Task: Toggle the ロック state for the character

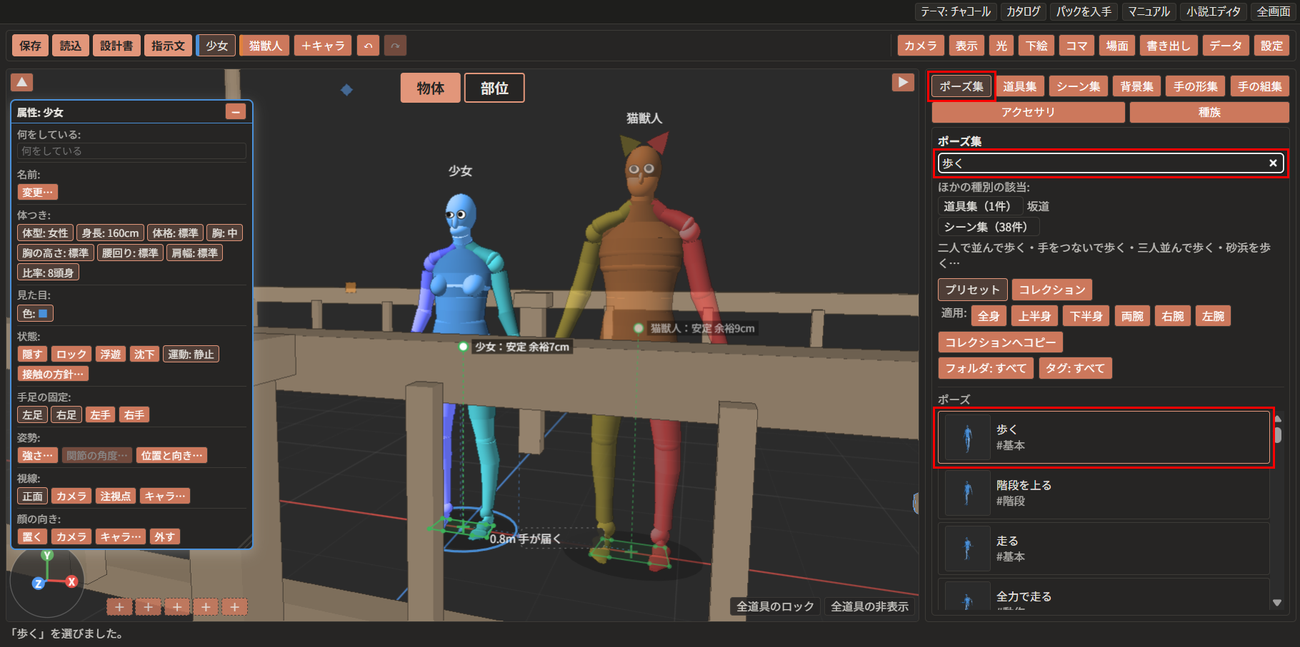Action: [x=71, y=354]
